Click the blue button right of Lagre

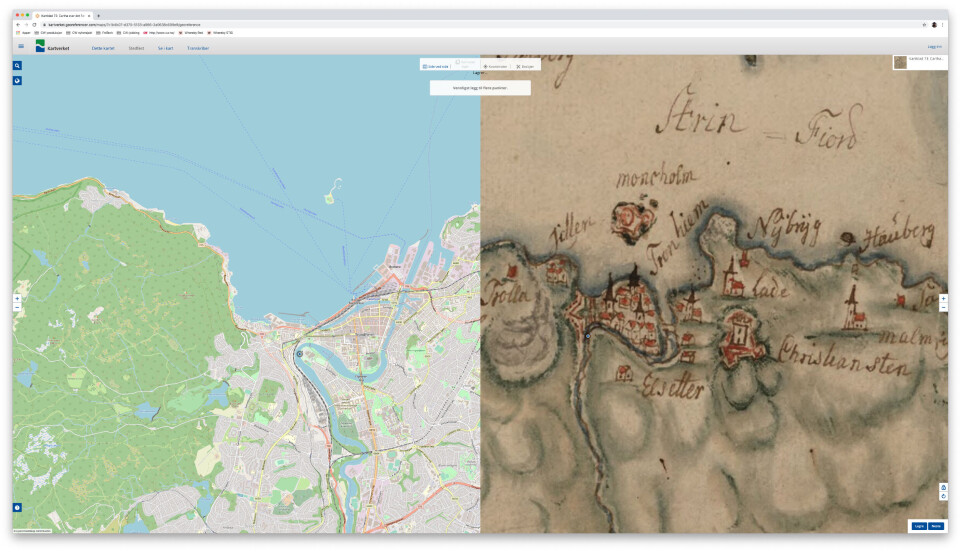point(936,526)
